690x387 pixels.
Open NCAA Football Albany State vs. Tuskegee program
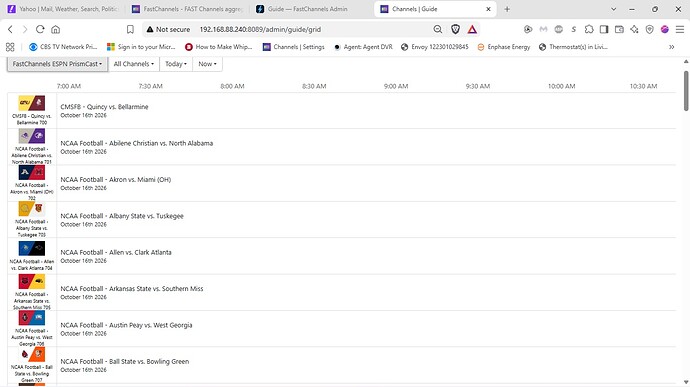click(366, 220)
